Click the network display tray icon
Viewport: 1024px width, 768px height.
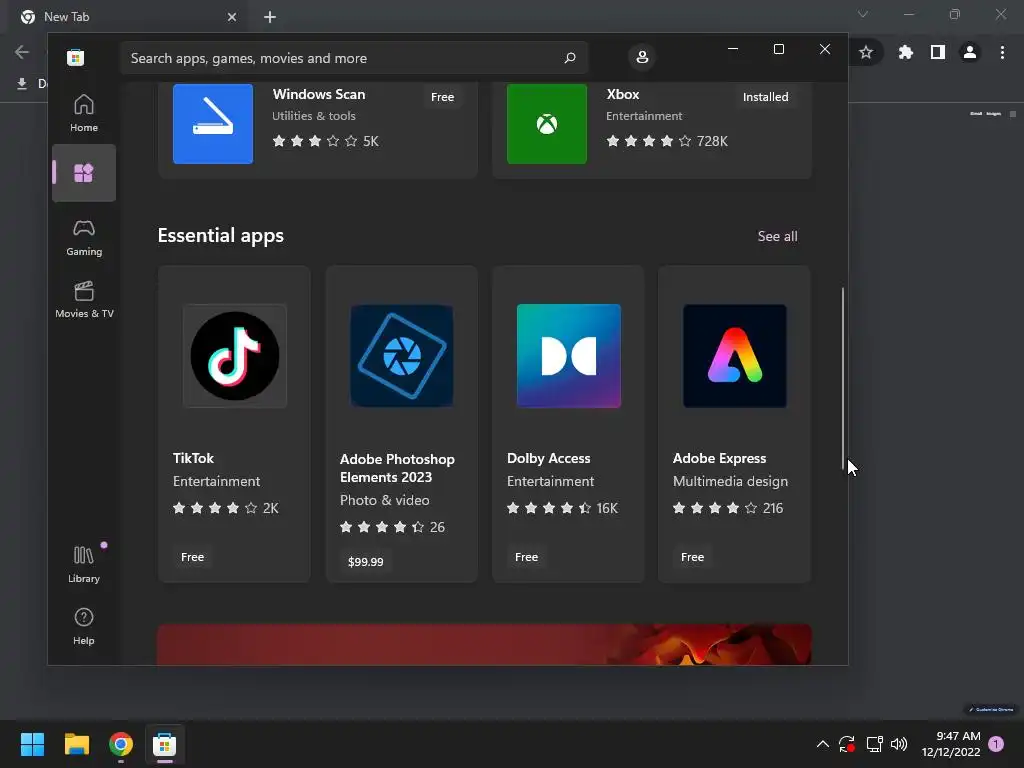point(874,744)
